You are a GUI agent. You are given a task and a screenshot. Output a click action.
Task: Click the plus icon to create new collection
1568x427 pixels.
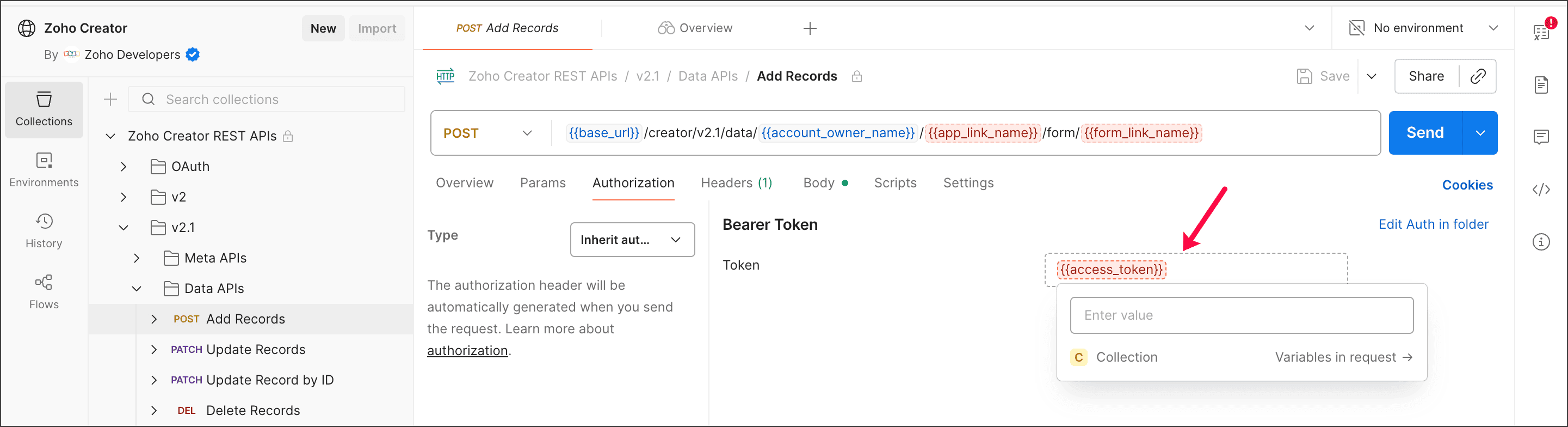pos(110,99)
